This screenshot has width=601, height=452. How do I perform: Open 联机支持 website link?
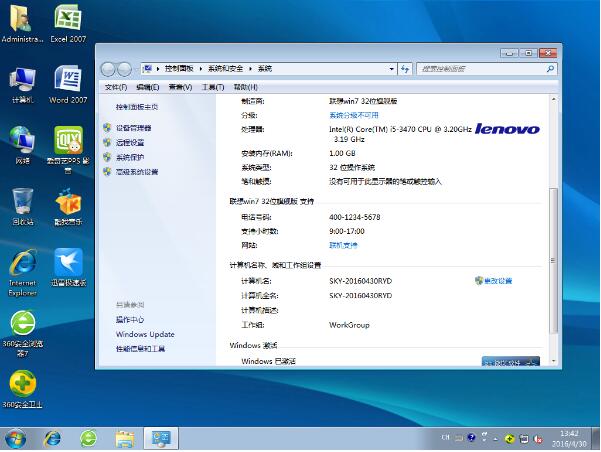pos(343,245)
